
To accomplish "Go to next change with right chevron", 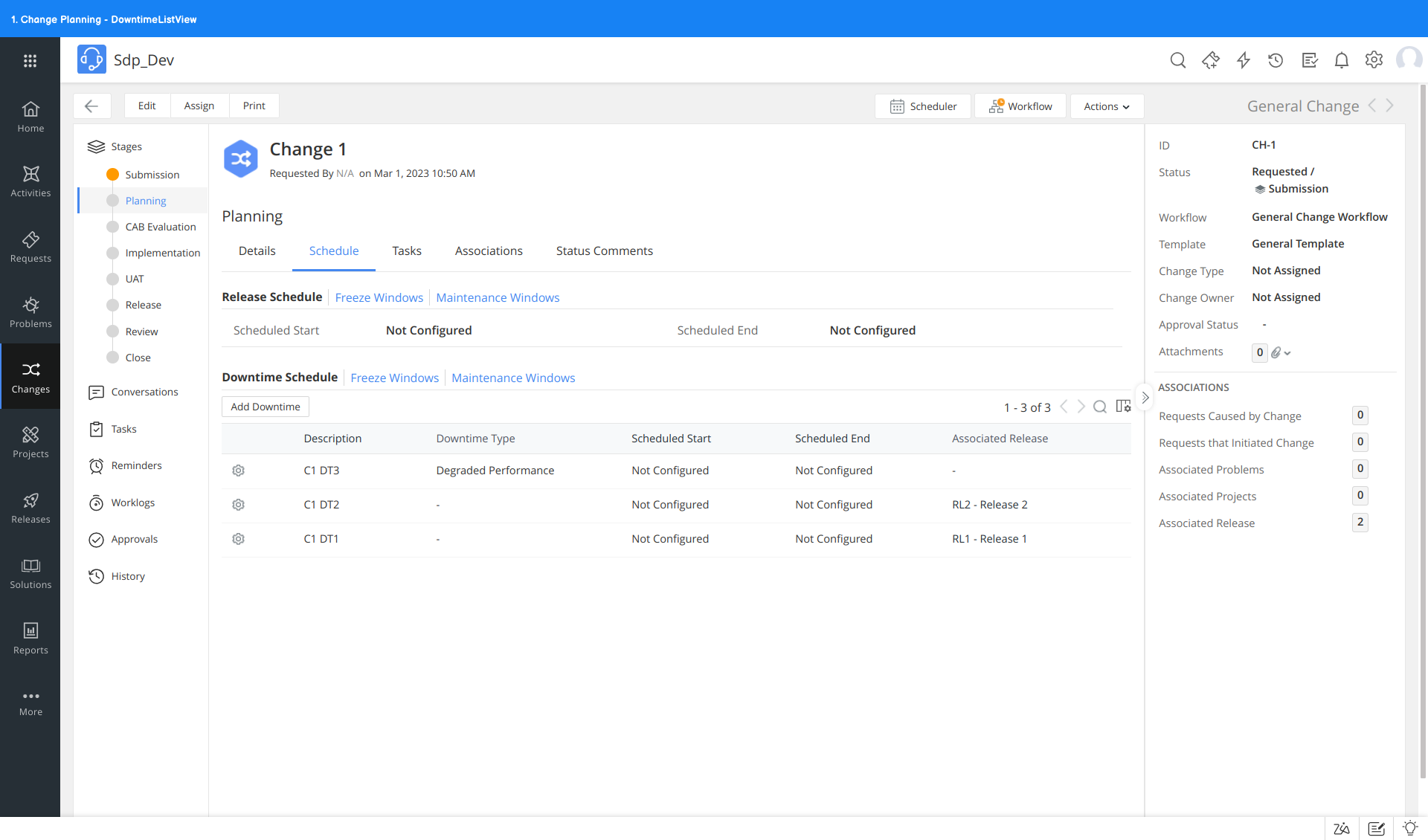I will (x=1389, y=106).
